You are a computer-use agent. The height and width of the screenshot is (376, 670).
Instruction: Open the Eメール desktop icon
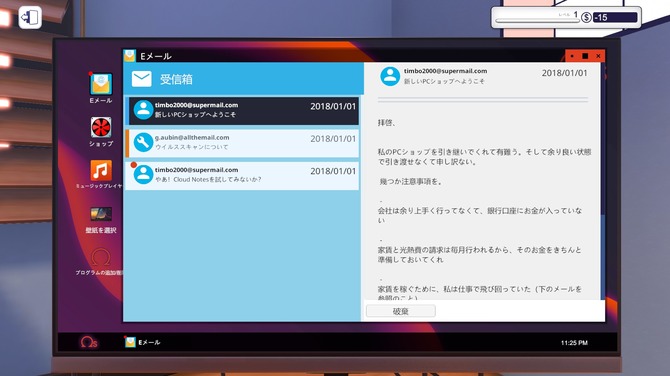pos(101,84)
